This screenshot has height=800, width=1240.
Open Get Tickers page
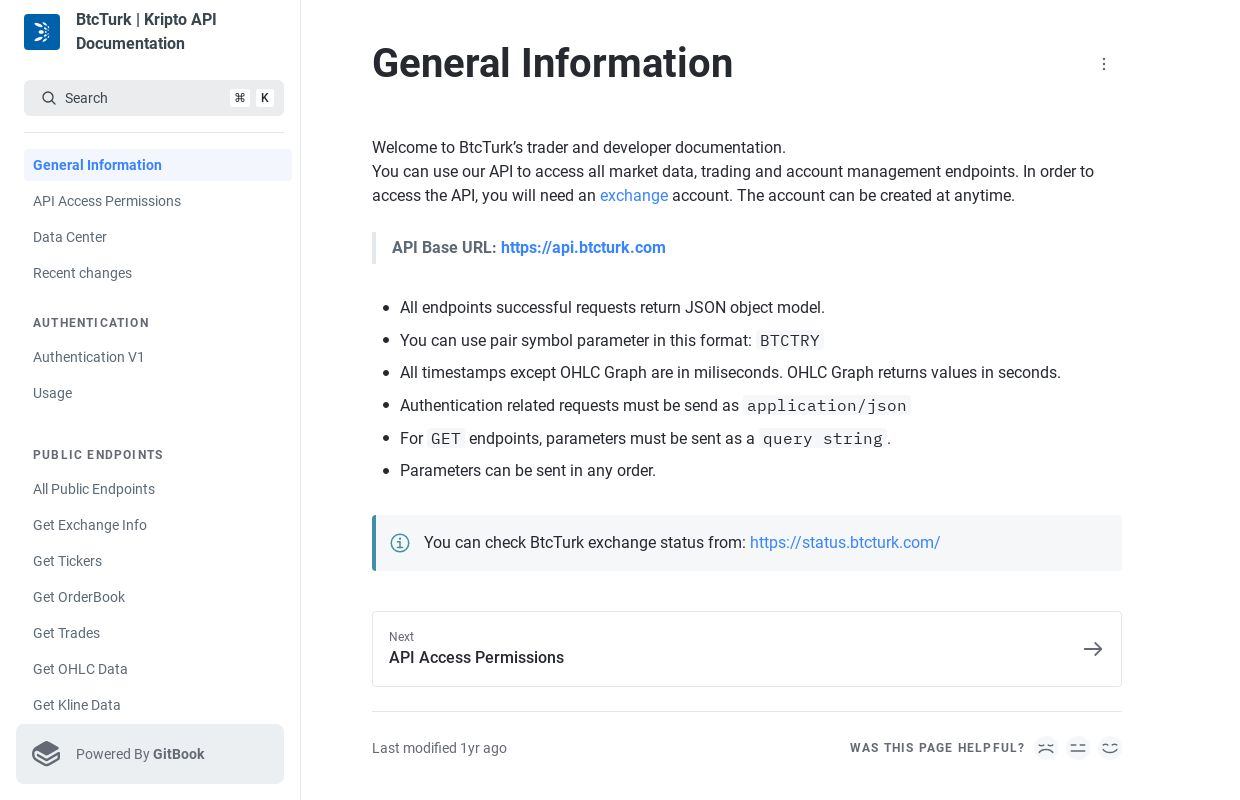click(x=158, y=561)
